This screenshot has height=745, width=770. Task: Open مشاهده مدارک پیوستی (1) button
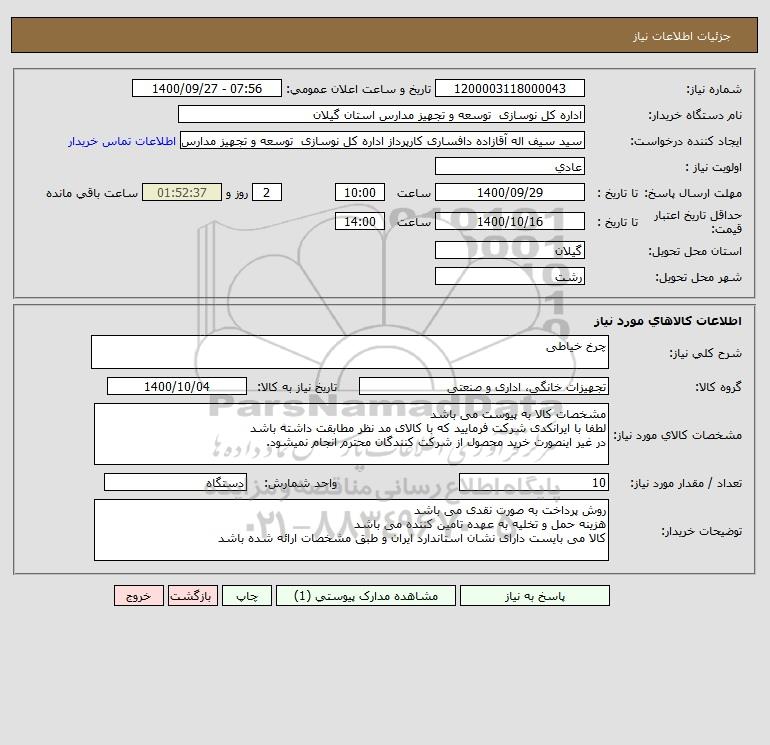(366, 596)
